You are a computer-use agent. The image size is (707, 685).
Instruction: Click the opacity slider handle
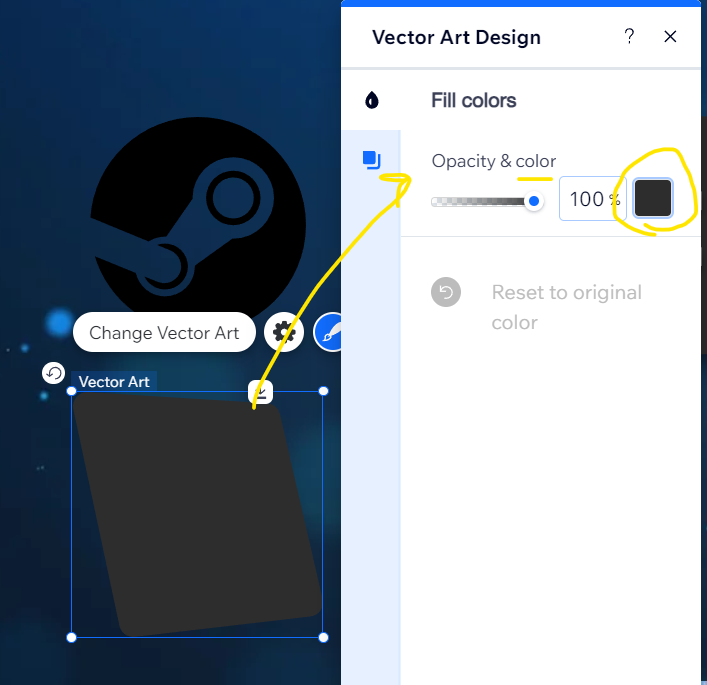(533, 201)
